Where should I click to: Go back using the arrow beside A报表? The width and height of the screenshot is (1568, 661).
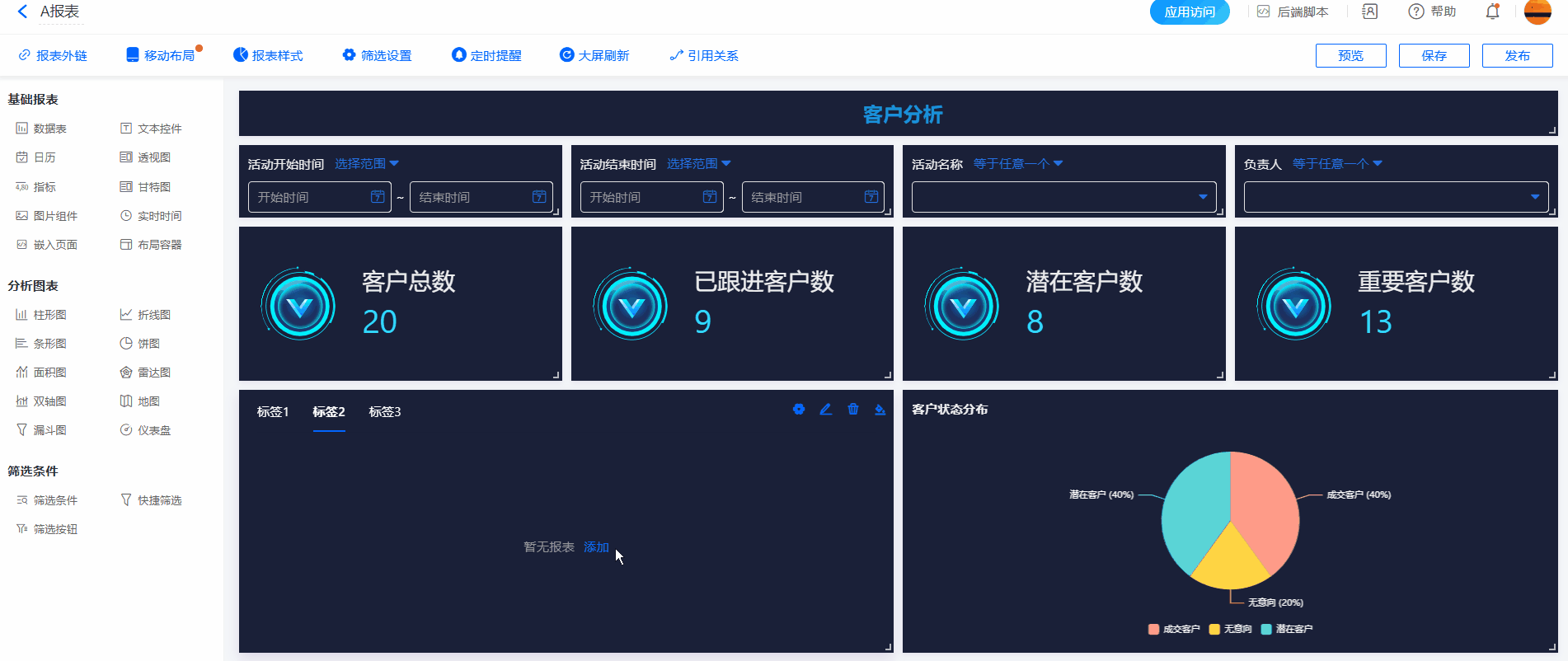click(x=22, y=12)
